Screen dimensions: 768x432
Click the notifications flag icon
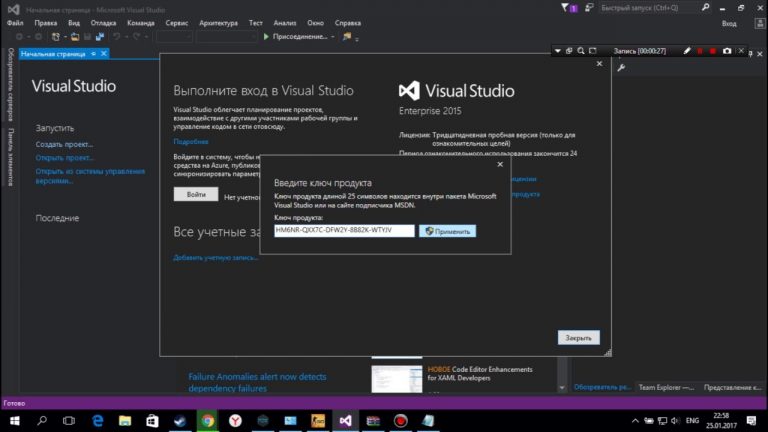coord(568,8)
